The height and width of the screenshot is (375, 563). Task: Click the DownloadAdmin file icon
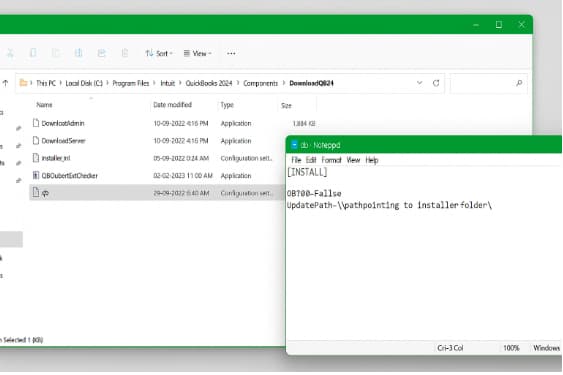point(36,123)
